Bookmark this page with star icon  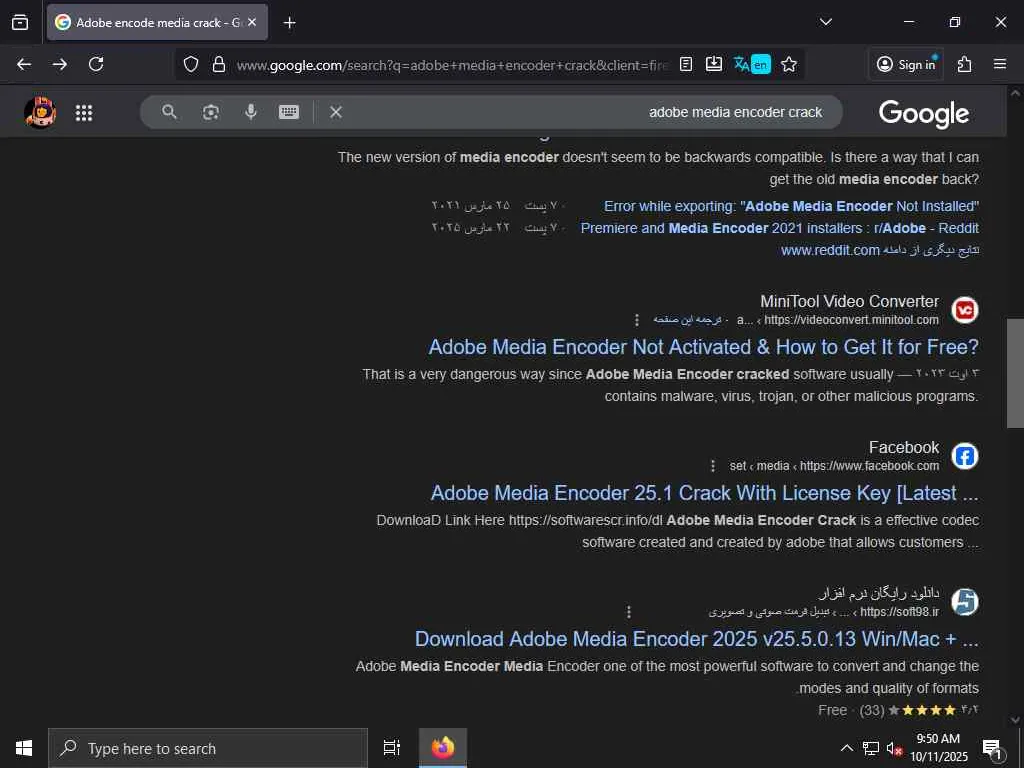(789, 64)
